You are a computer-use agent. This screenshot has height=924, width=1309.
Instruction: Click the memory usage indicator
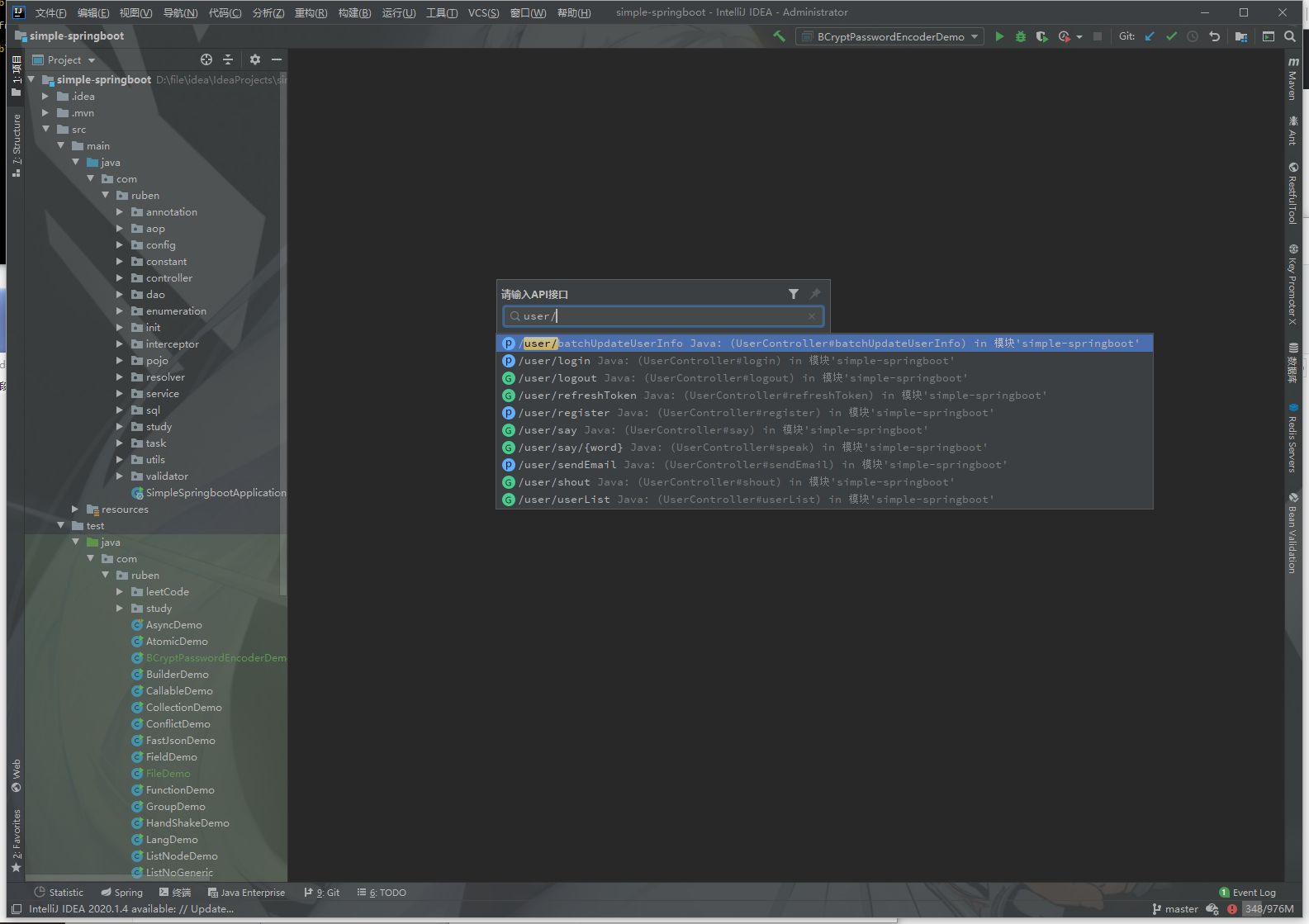coord(1269,909)
